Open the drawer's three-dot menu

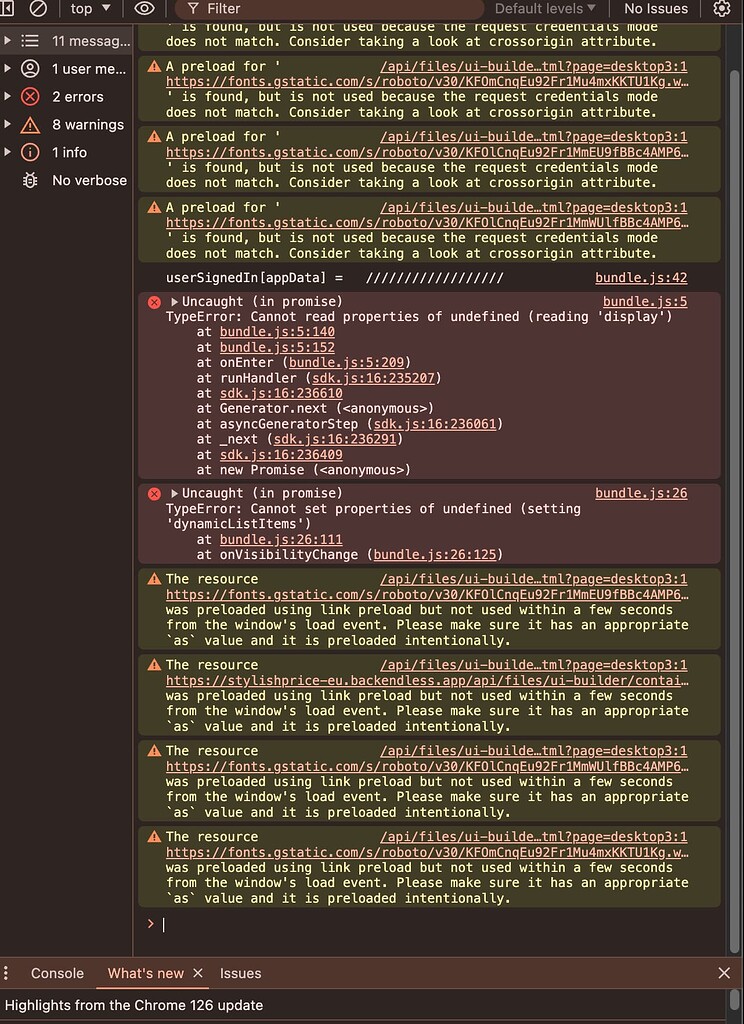[7, 973]
